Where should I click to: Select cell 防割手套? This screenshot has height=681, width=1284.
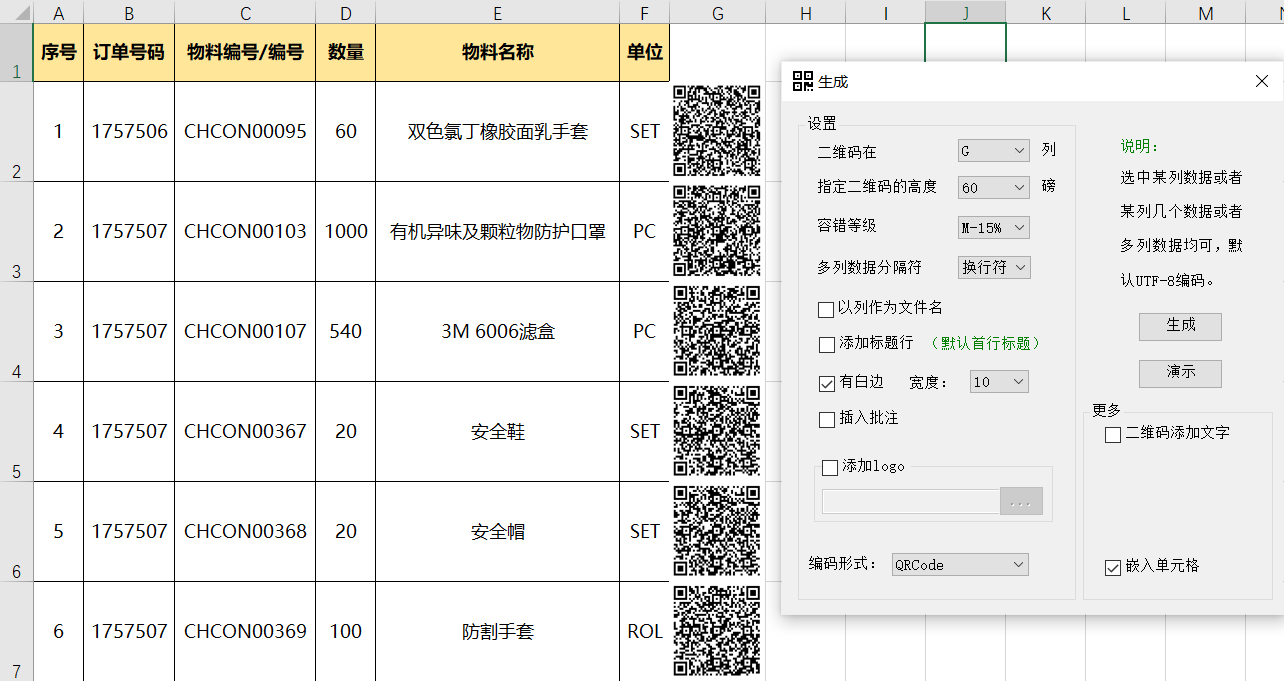[497, 632]
